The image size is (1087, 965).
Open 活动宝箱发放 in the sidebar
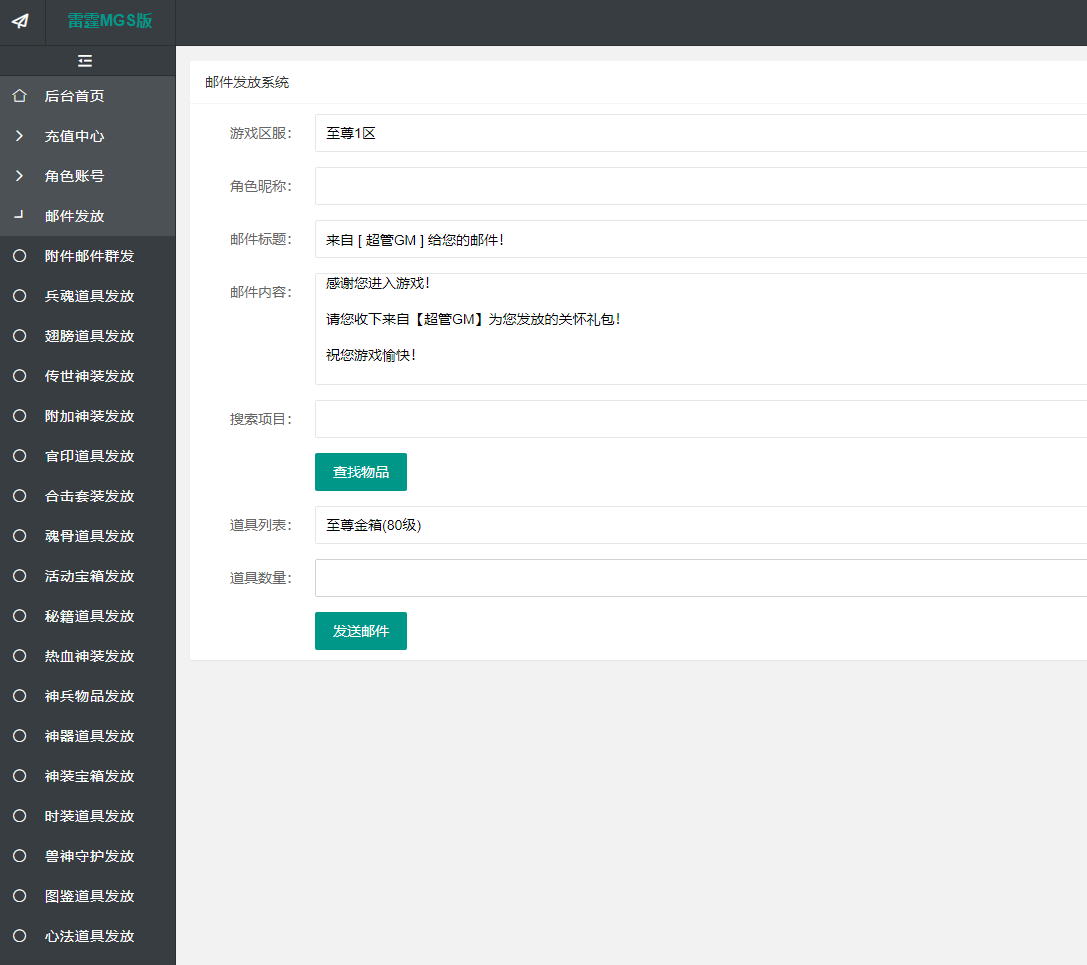pos(89,576)
